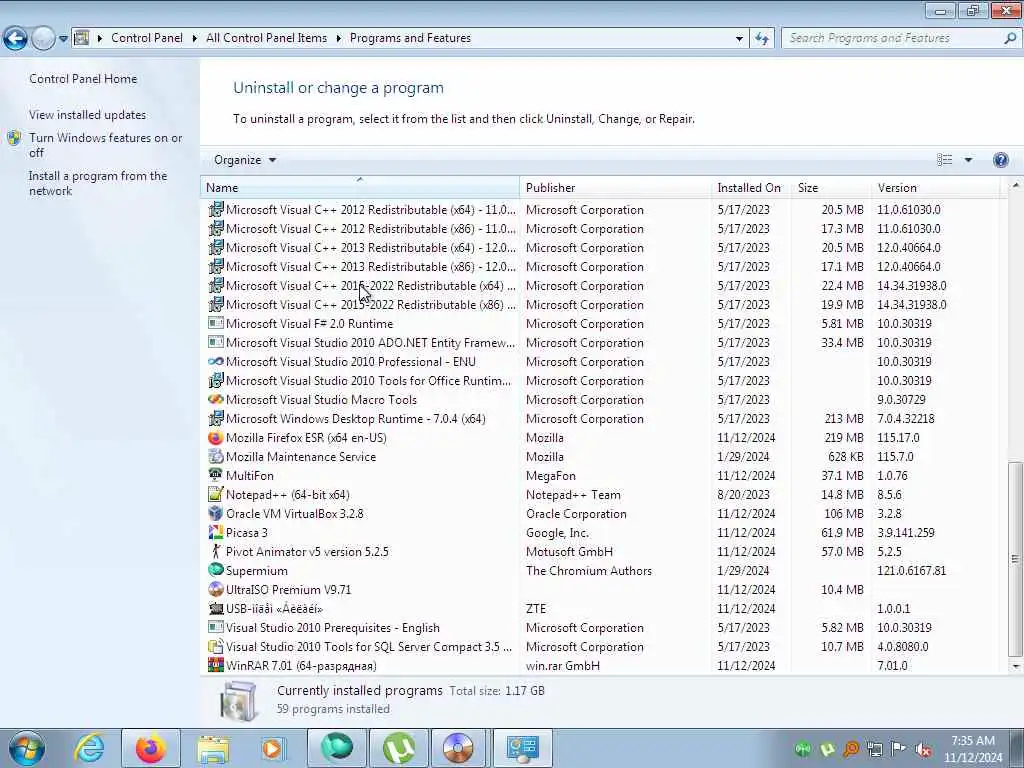Click the Pivot Animator stick figure icon
Image resolution: width=1024 pixels, height=768 pixels.
[216, 551]
